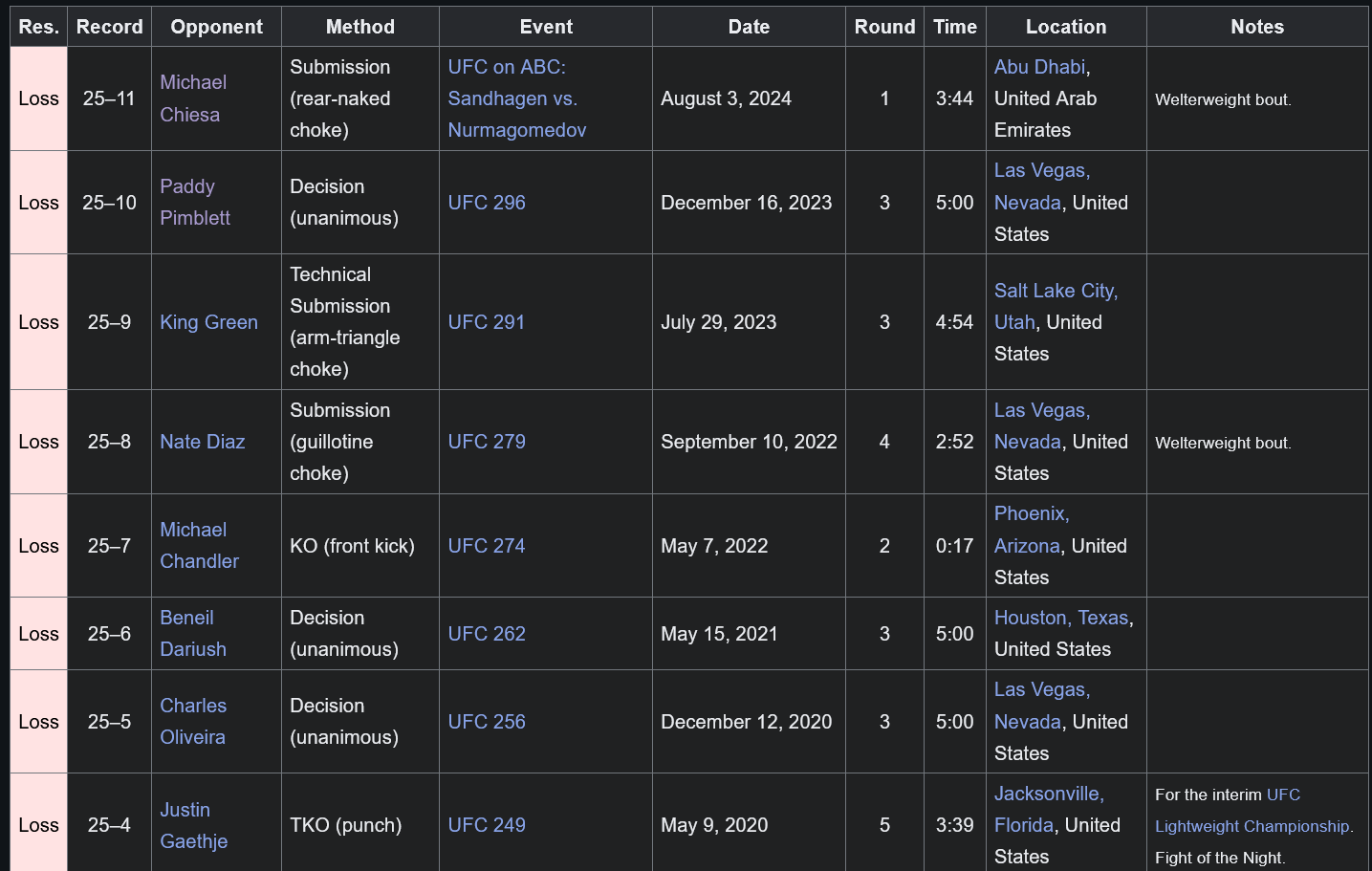
Task: Open the UFC 256 event link
Action: (487, 722)
